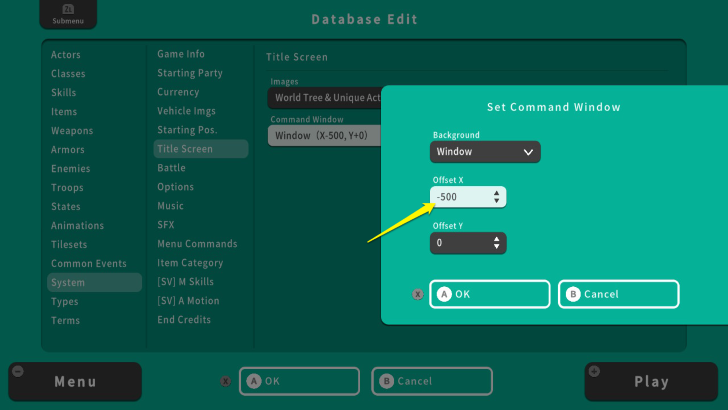Click the Offset X value field
Screen dimensions: 728x410
458,197
